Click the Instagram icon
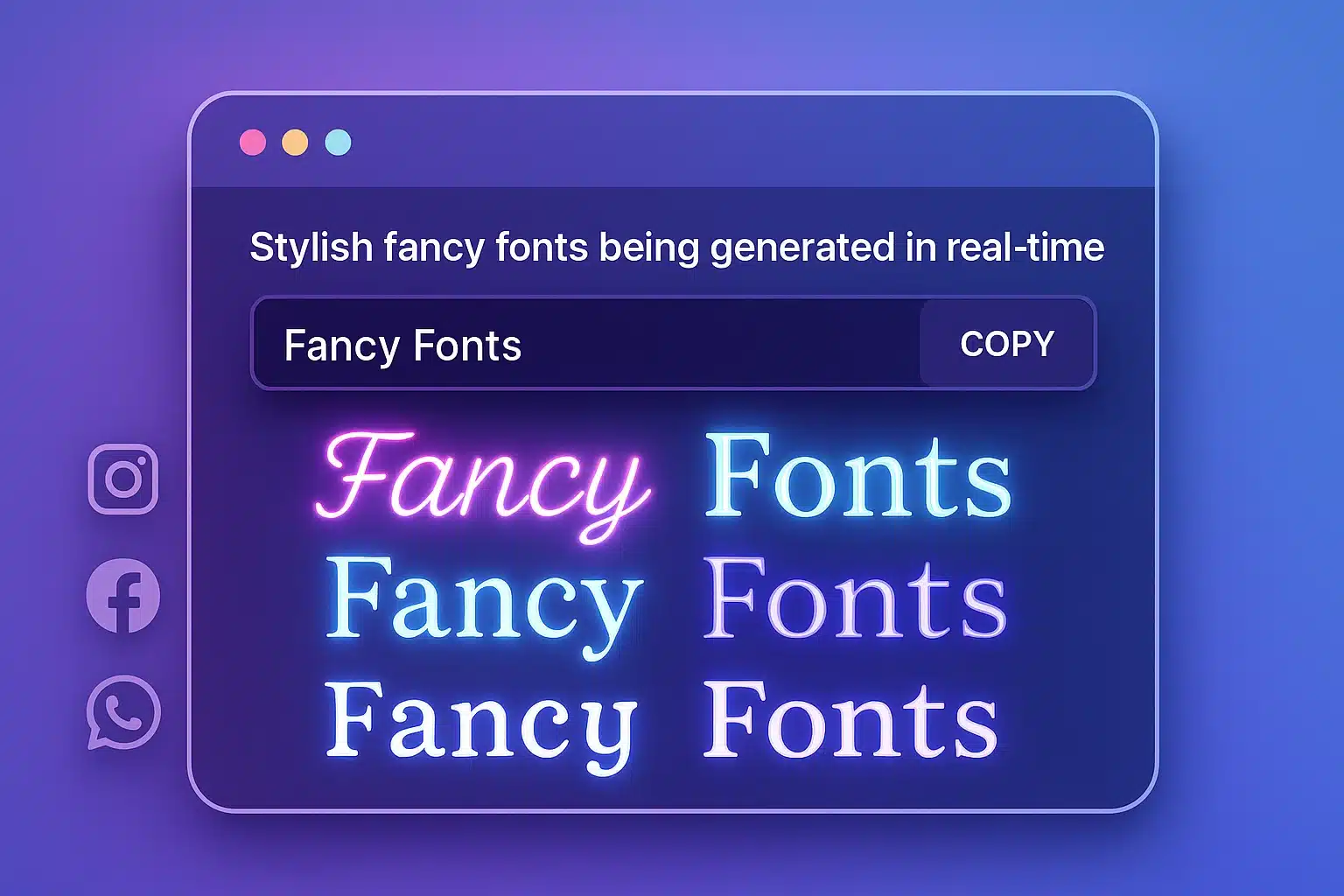This screenshot has height=896, width=1344. (123, 479)
